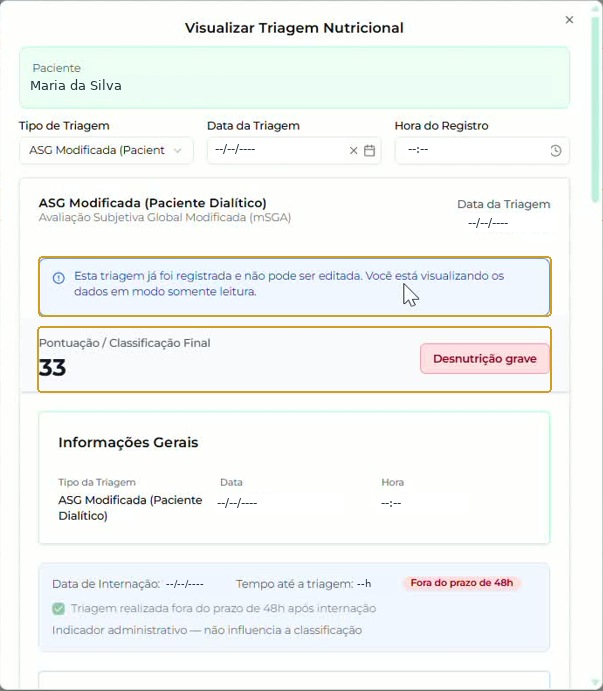Viewport: 603px width, 691px height.
Task: Click the Desnutrição grave classification badge
Action: (484, 359)
